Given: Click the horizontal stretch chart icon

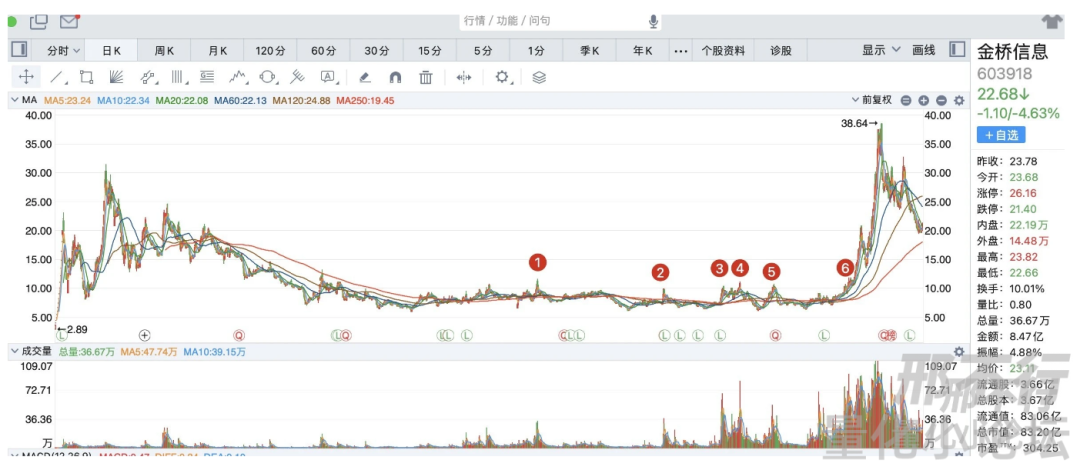Looking at the screenshot, I should [464, 77].
